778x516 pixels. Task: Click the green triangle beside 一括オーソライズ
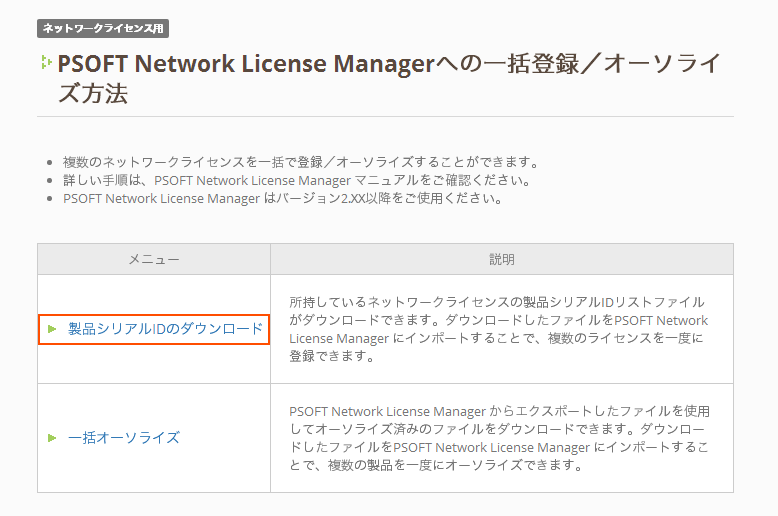coord(52,438)
